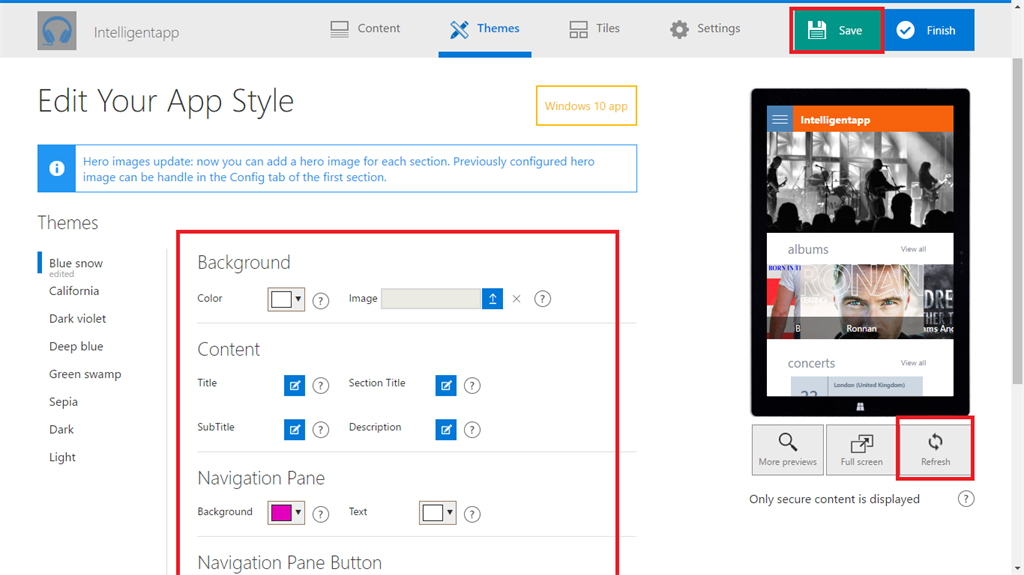Open help for Navigation Pane Background

pos(321,514)
